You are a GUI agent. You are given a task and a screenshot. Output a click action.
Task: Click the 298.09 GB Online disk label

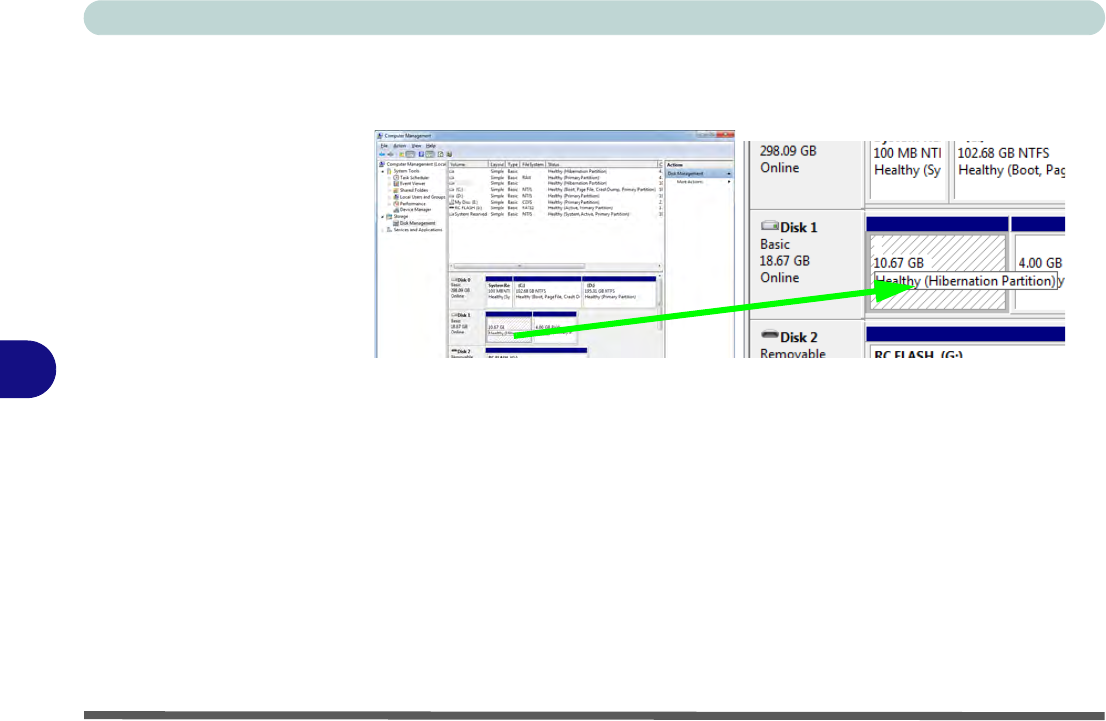tap(787, 159)
